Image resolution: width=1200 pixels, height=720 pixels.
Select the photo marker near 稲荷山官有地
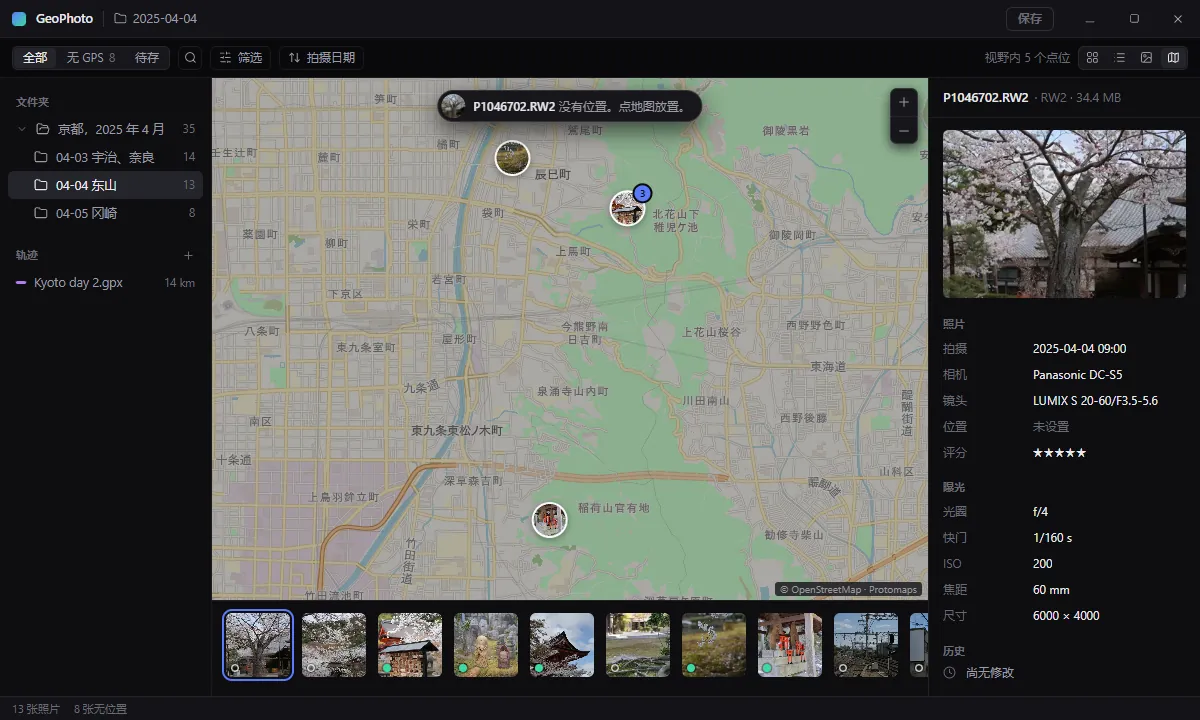click(550, 520)
